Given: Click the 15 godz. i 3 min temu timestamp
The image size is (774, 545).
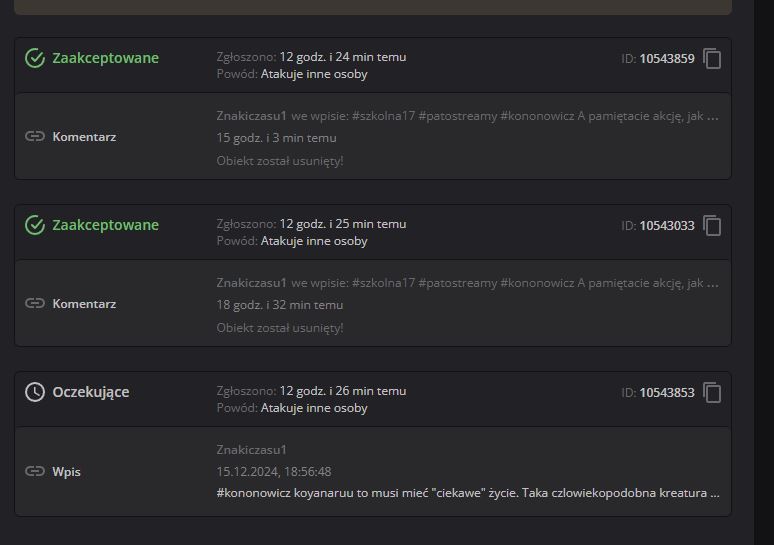Looking at the screenshot, I should coord(276,138).
